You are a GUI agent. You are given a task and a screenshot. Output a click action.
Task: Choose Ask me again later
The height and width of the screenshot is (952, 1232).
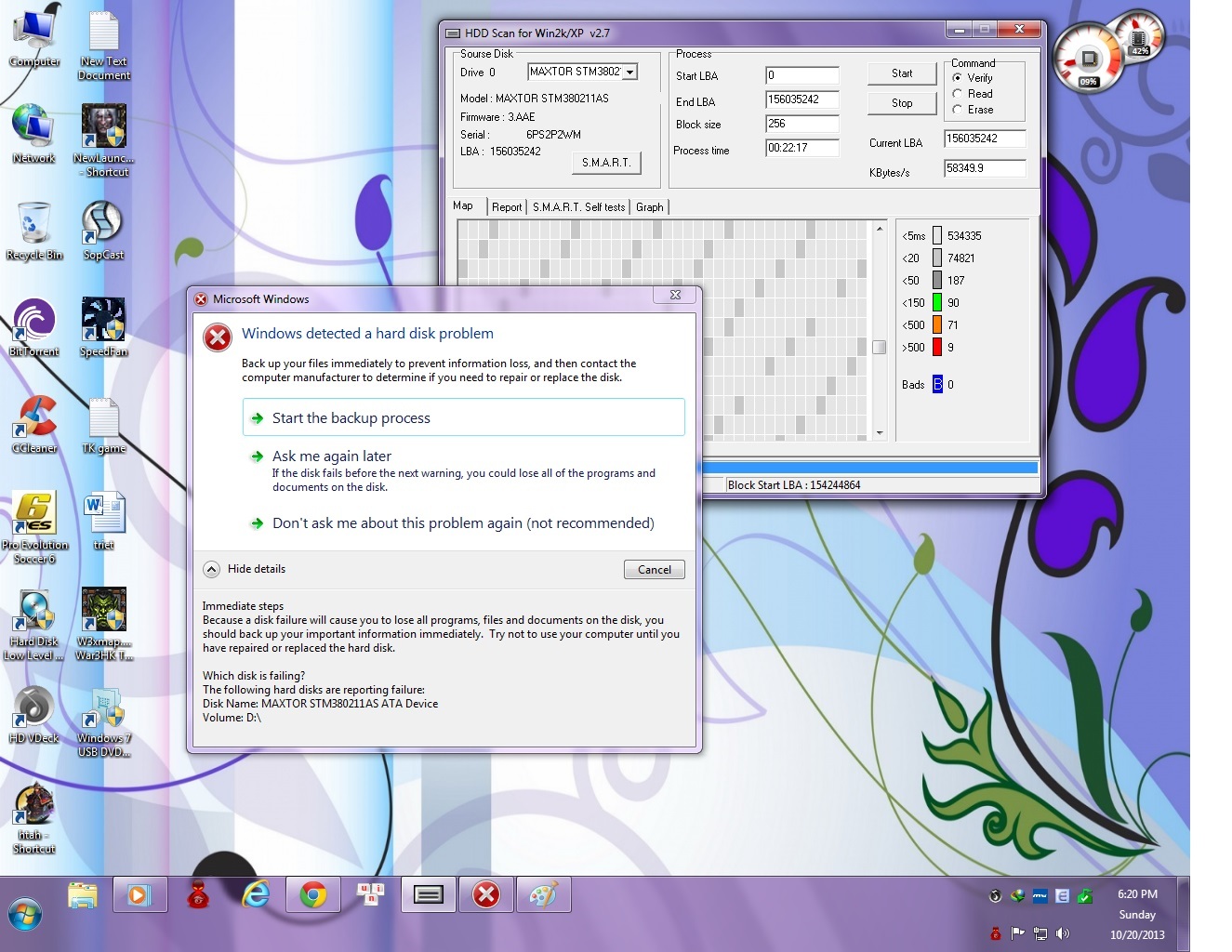(463, 470)
